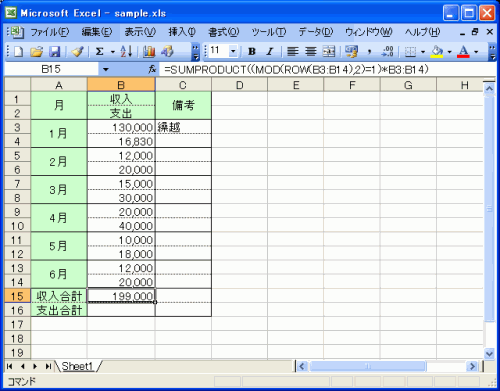
Task: Apply italic formatting
Action: coord(270,52)
